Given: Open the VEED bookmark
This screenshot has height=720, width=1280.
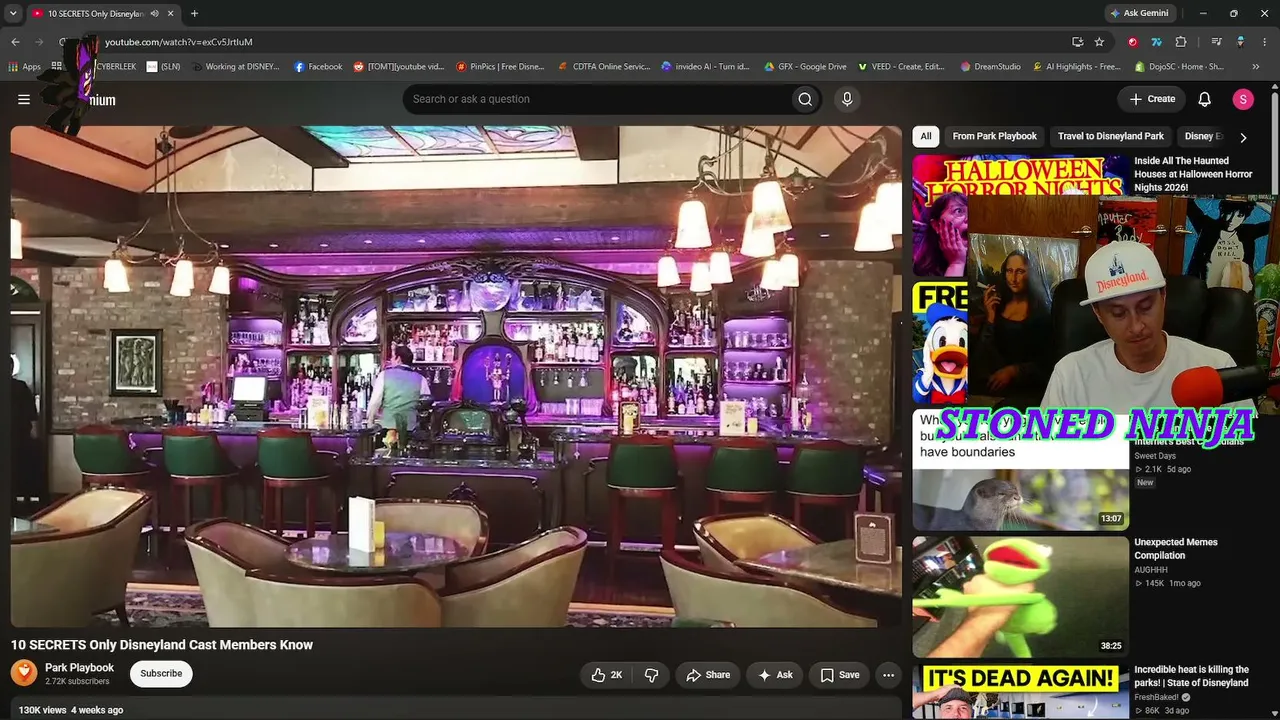Looking at the screenshot, I should click(x=902, y=67).
